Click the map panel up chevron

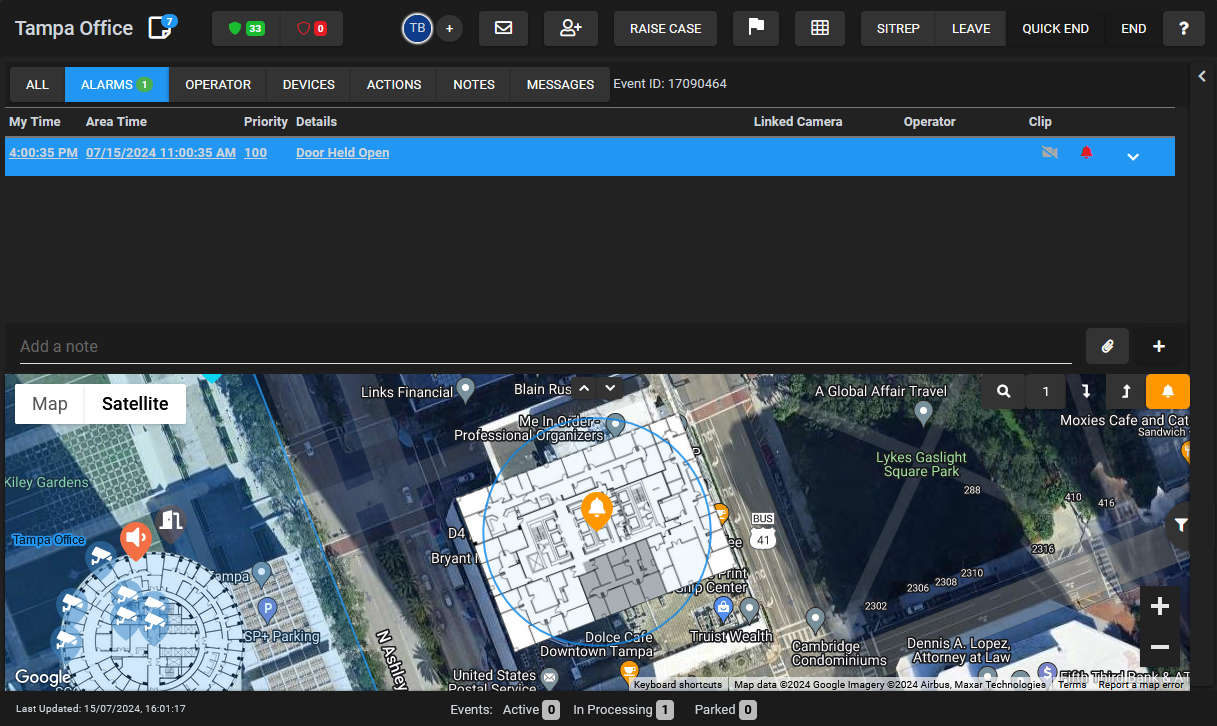[x=585, y=387]
